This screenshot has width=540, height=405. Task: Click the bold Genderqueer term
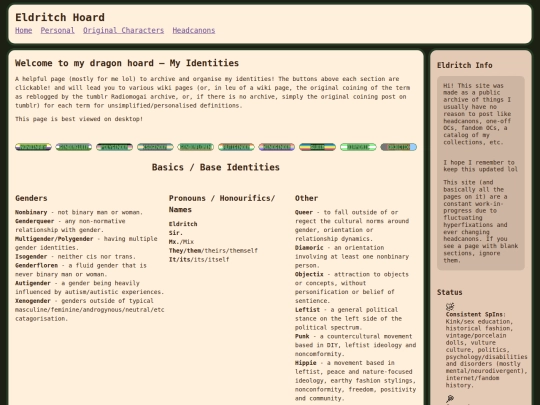[x=34, y=221]
